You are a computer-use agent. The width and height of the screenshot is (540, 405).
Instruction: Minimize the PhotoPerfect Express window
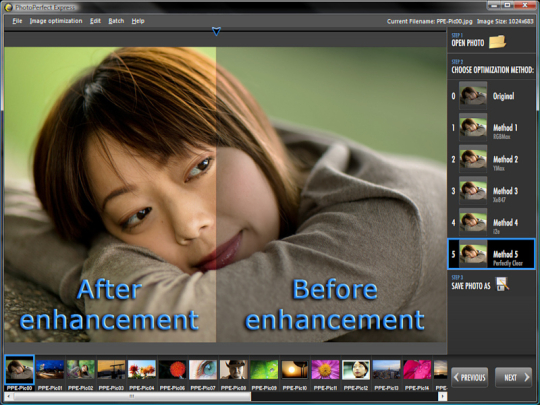coord(494,5)
